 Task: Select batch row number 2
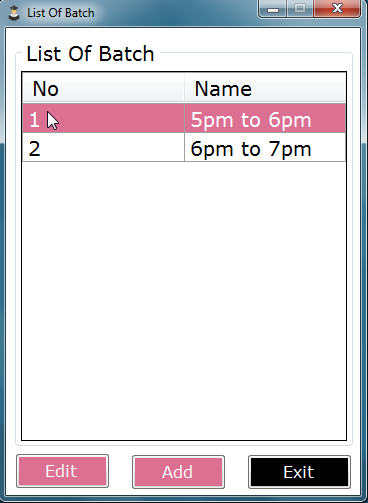click(x=184, y=147)
